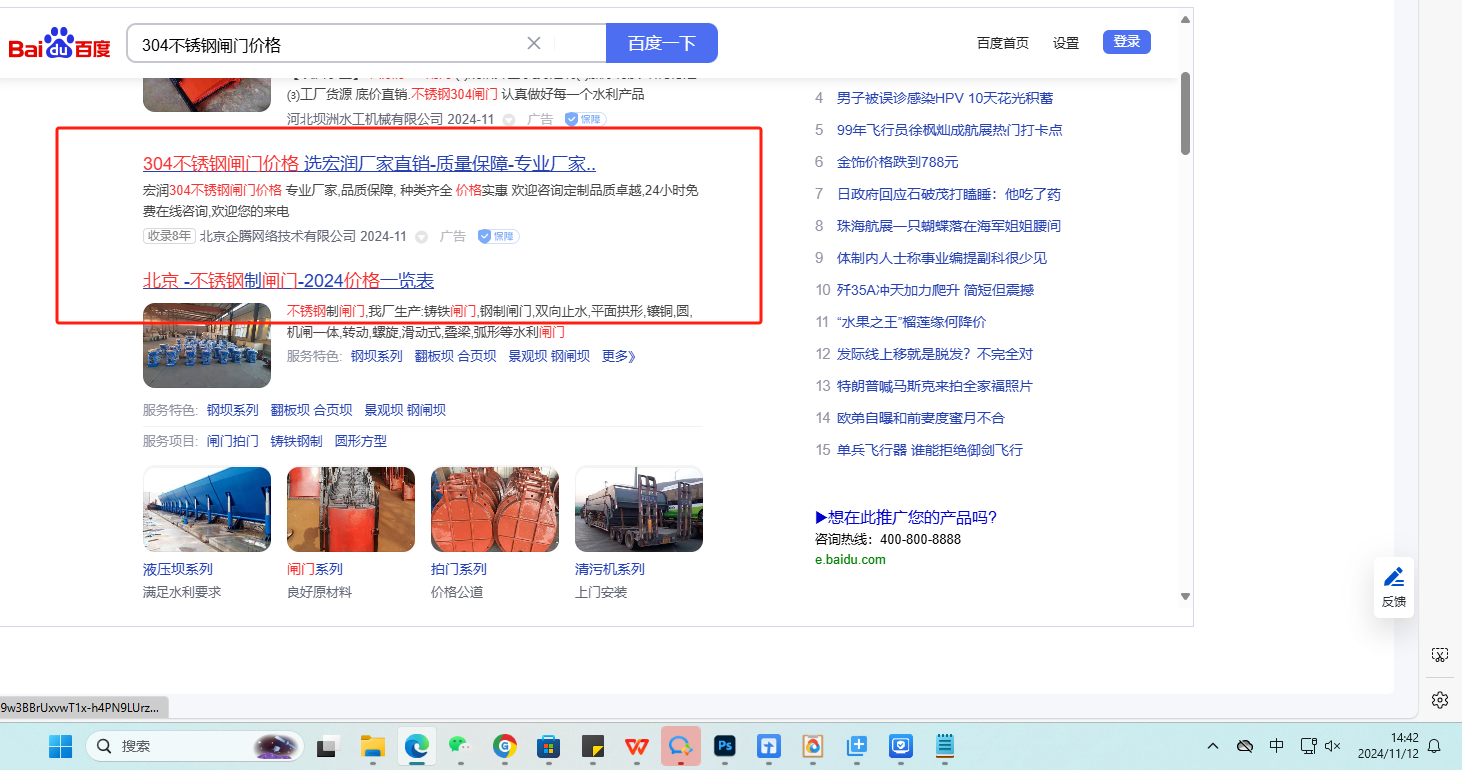This screenshot has width=1462, height=770.
Task: Show hidden system tray icons
Action: [x=1213, y=746]
